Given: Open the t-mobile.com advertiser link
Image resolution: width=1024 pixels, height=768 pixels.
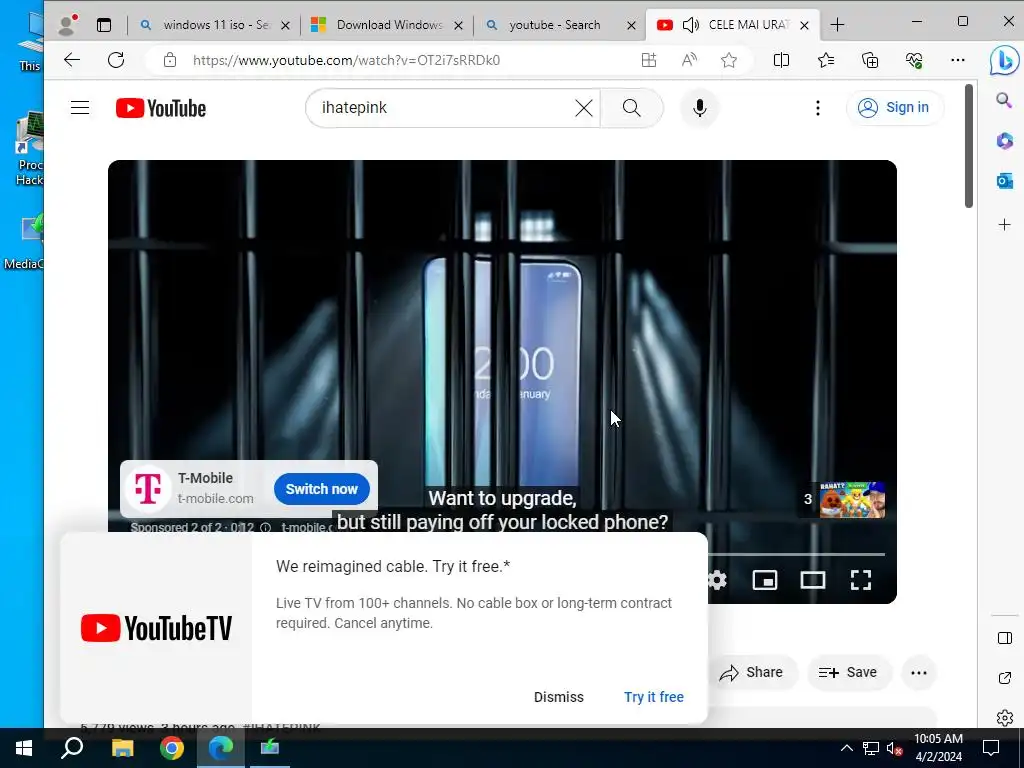Looking at the screenshot, I should coord(306,527).
